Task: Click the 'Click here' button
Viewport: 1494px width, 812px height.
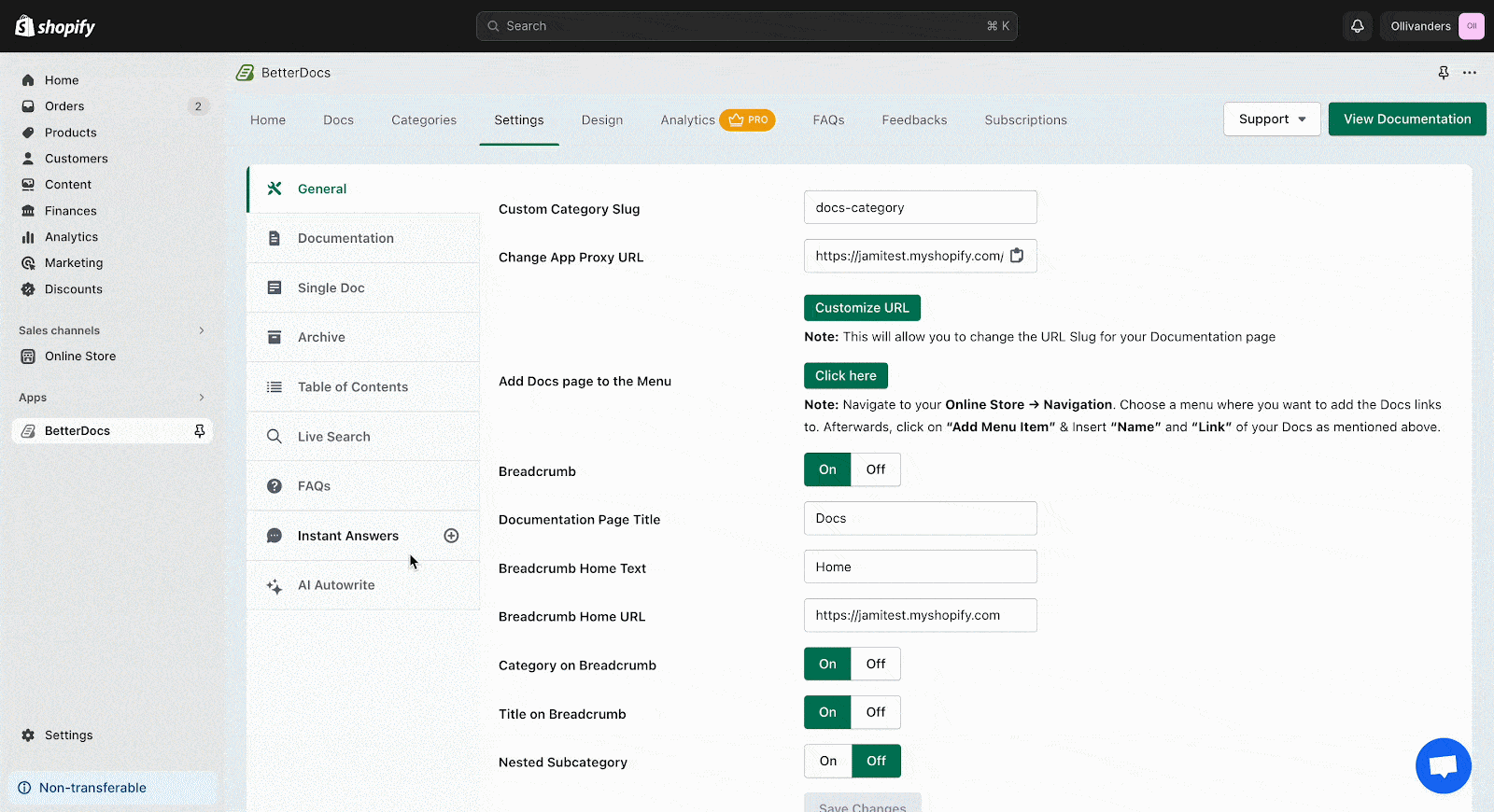Action: (846, 376)
